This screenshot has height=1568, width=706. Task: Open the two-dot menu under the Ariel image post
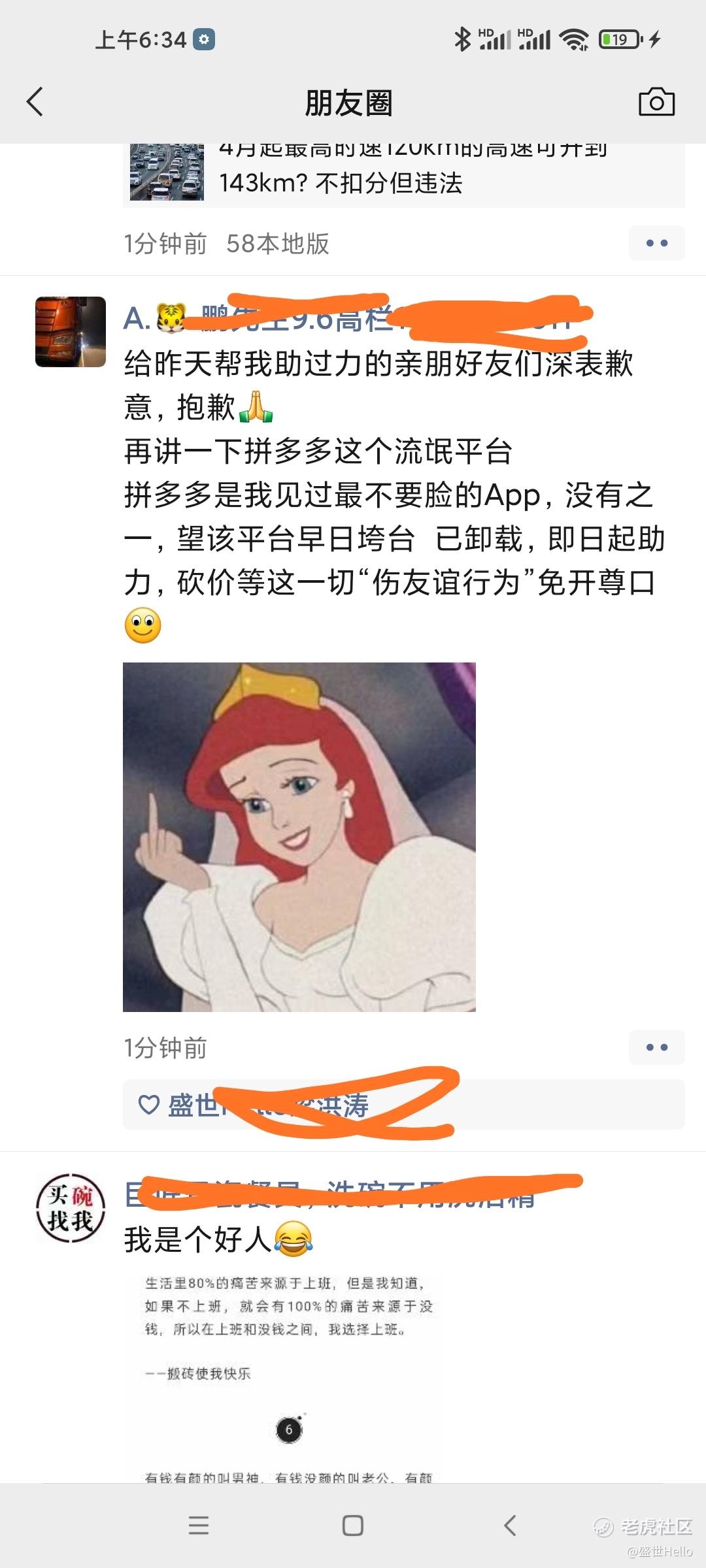point(656,1047)
